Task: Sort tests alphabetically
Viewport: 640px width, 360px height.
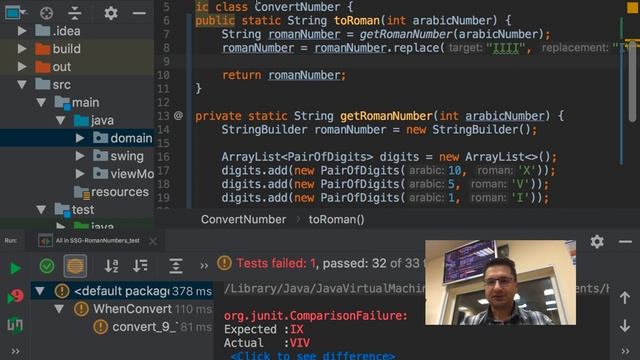Action: click(111, 266)
